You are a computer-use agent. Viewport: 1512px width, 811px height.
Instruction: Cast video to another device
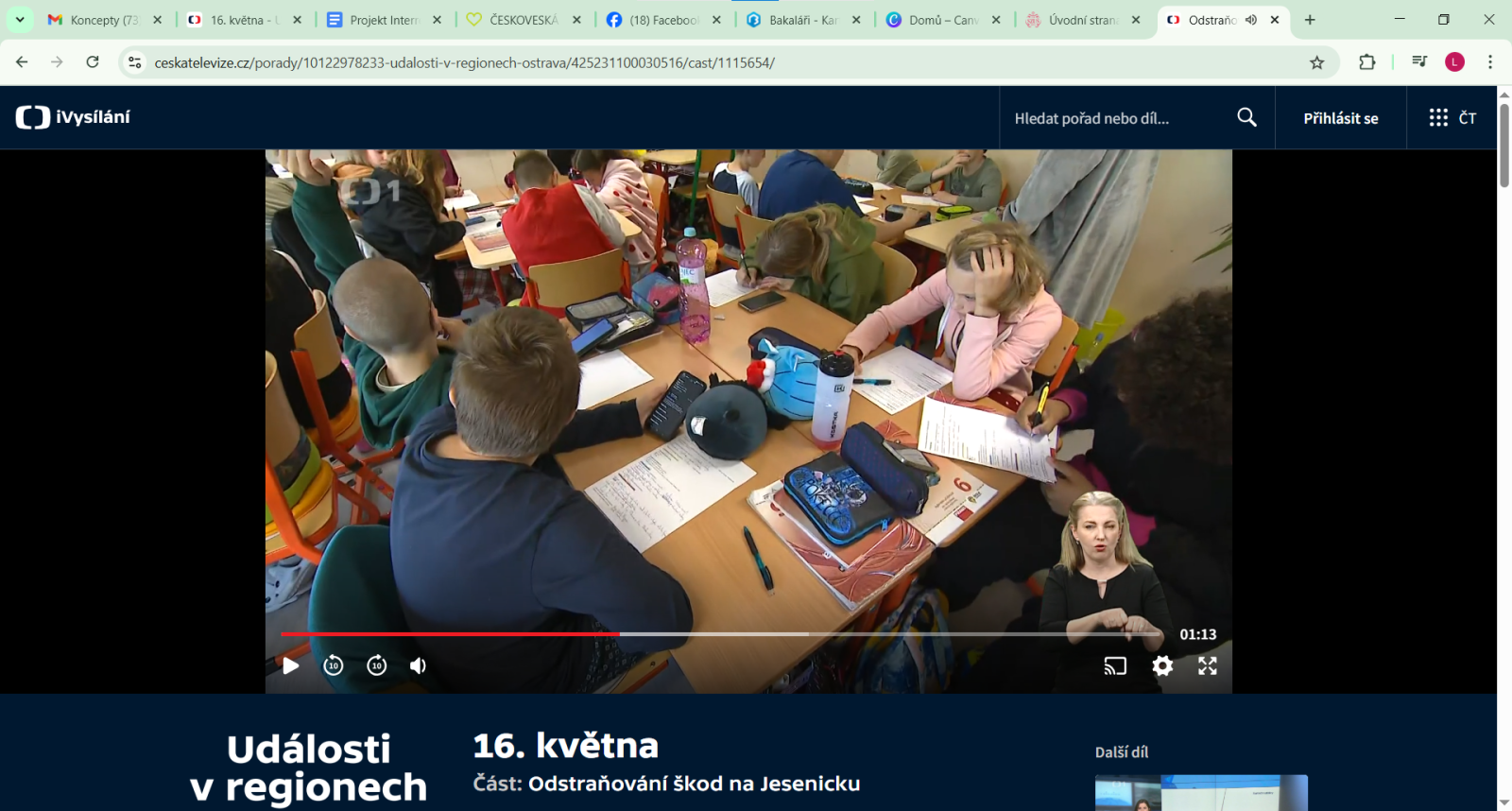coord(1115,665)
